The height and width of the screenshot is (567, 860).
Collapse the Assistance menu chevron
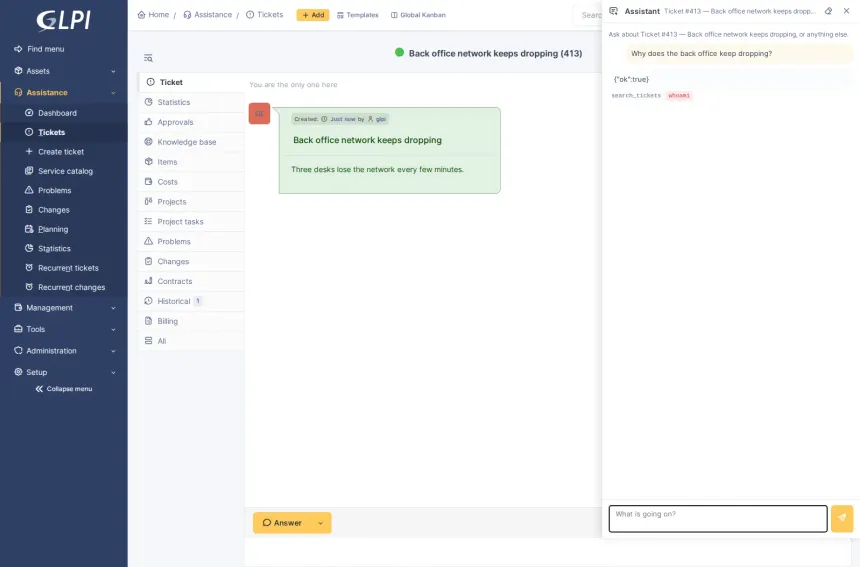[113, 93]
